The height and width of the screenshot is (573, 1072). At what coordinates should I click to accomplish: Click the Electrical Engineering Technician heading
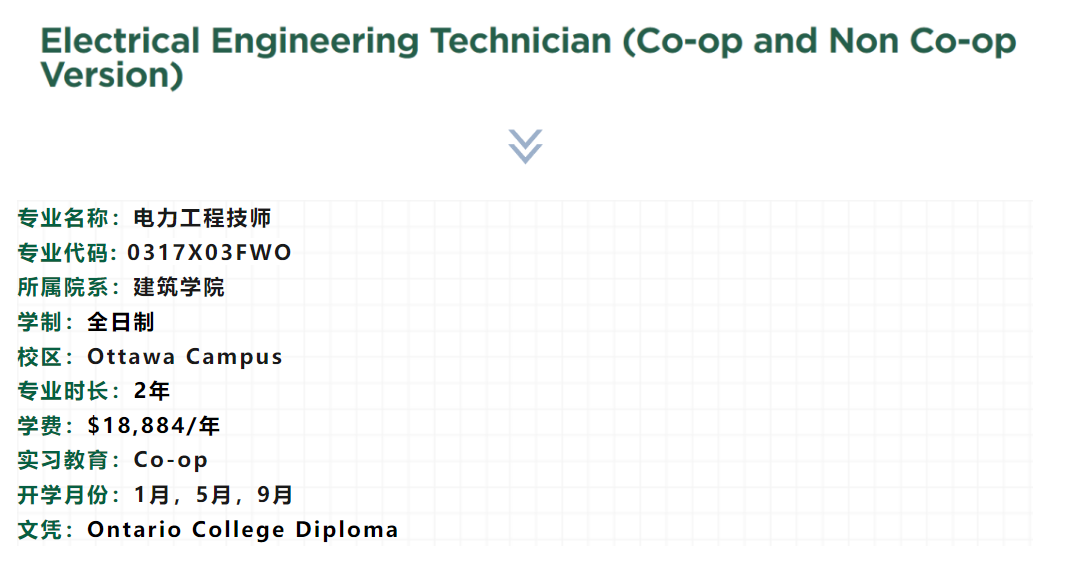pyautogui.click(x=527, y=58)
